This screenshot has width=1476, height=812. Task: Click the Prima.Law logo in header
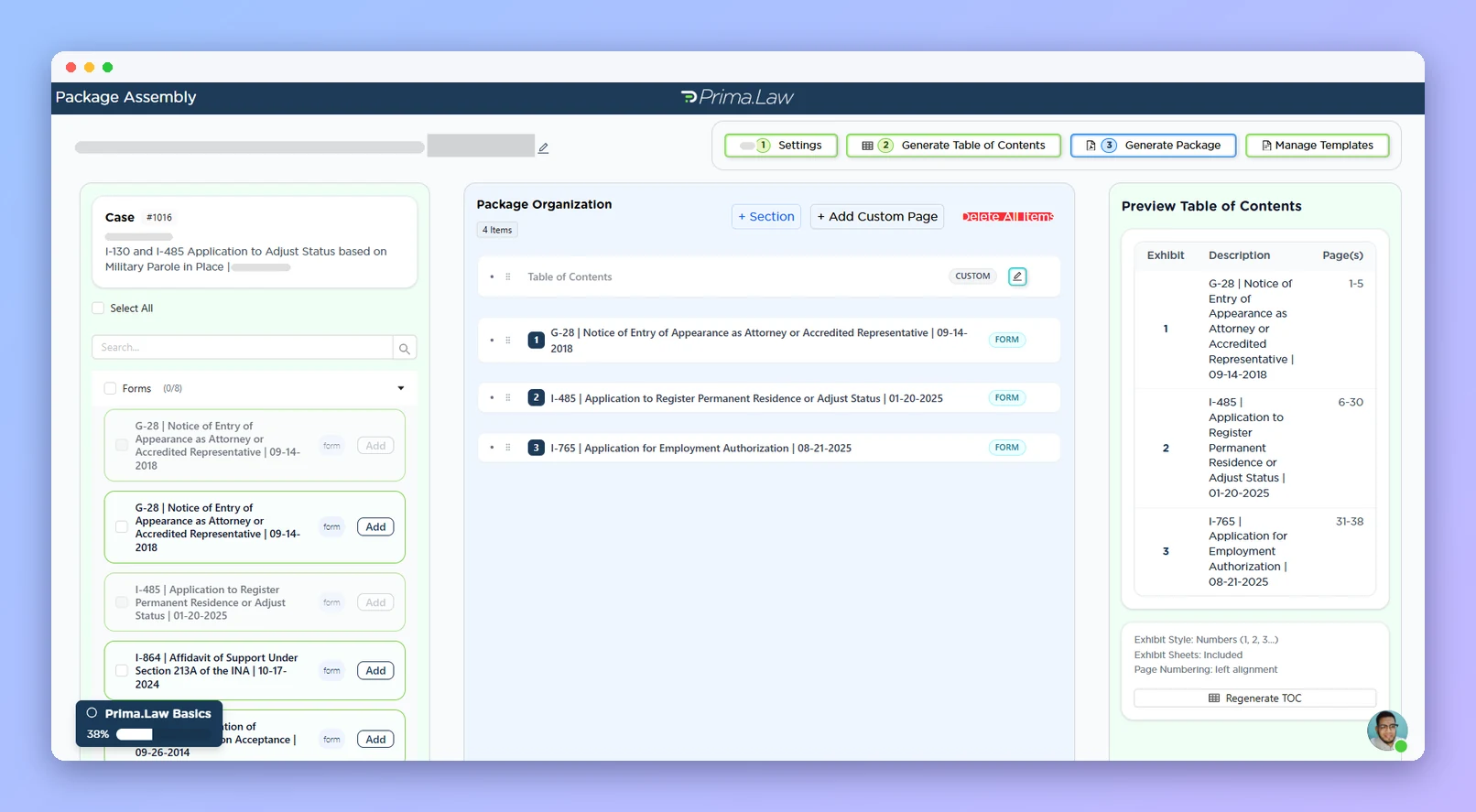point(737,97)
